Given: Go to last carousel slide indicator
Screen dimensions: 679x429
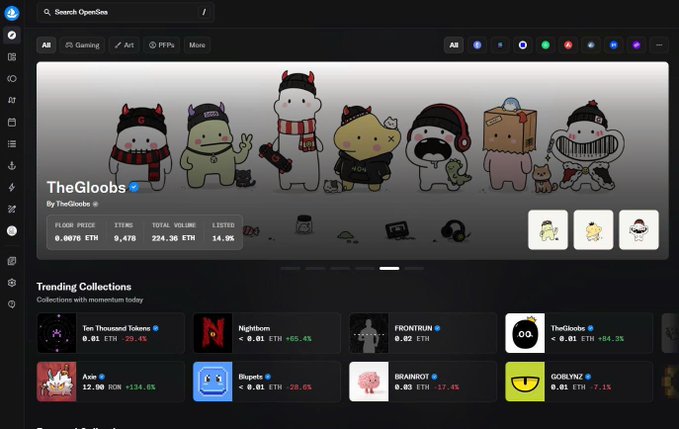Looking at the screenshot, I should click(x=414, y=268).
